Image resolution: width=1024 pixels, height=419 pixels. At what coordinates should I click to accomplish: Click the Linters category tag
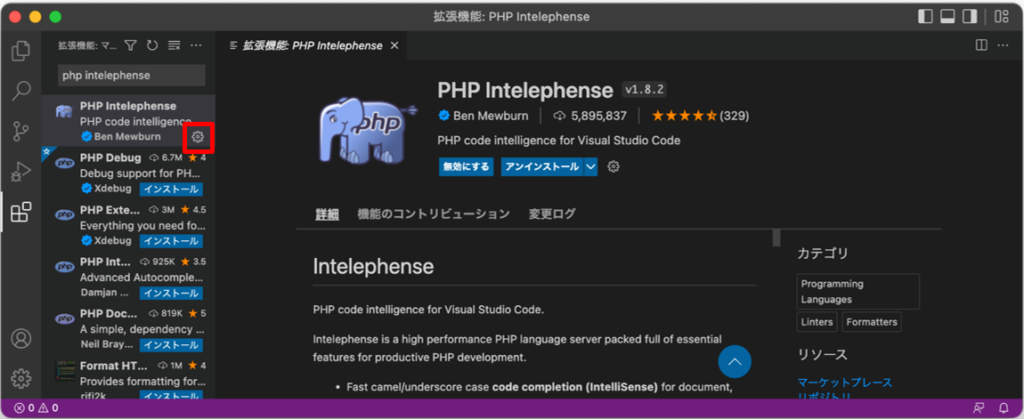coord(817,322)
